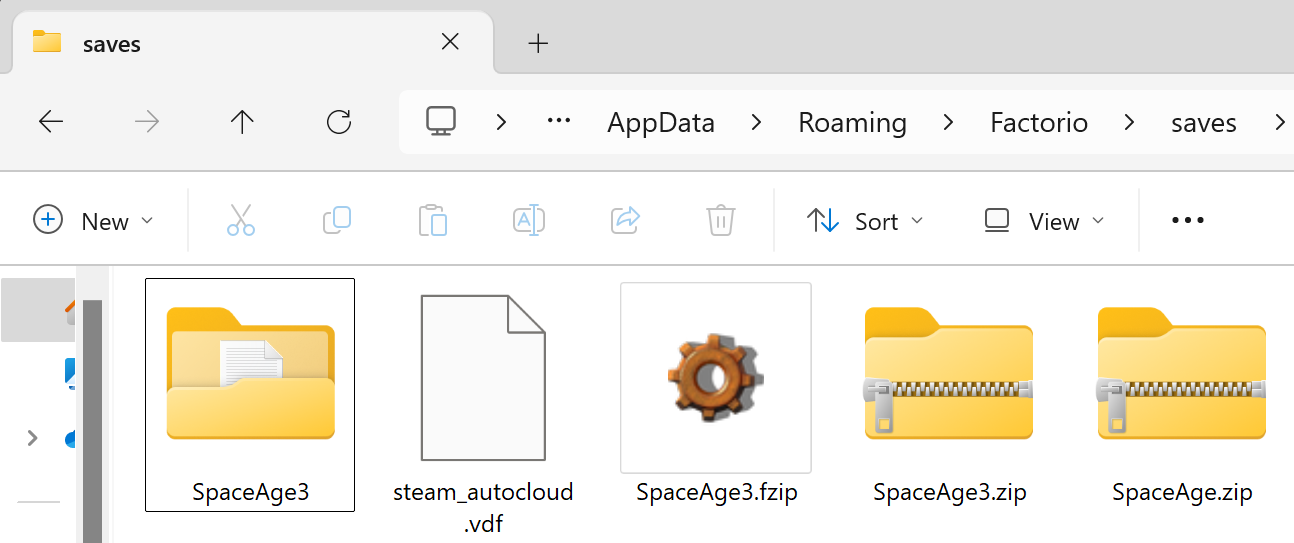Expand the navigation pane tree chevron
This screenshot has height=543, width=1294.
tap(33, 437)
